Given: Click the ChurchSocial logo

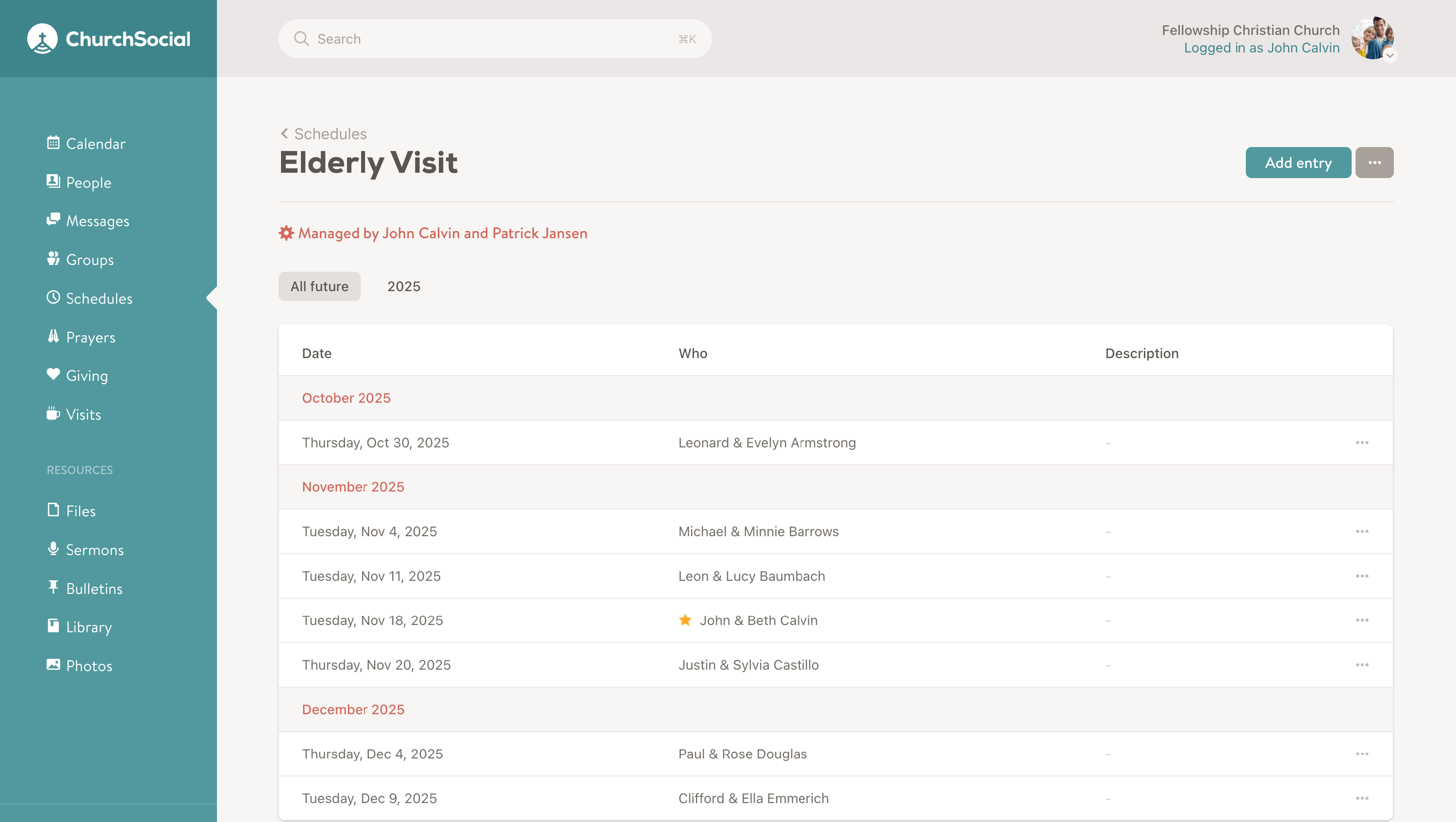Looking at the screenshot, I should tap(109, 39).
